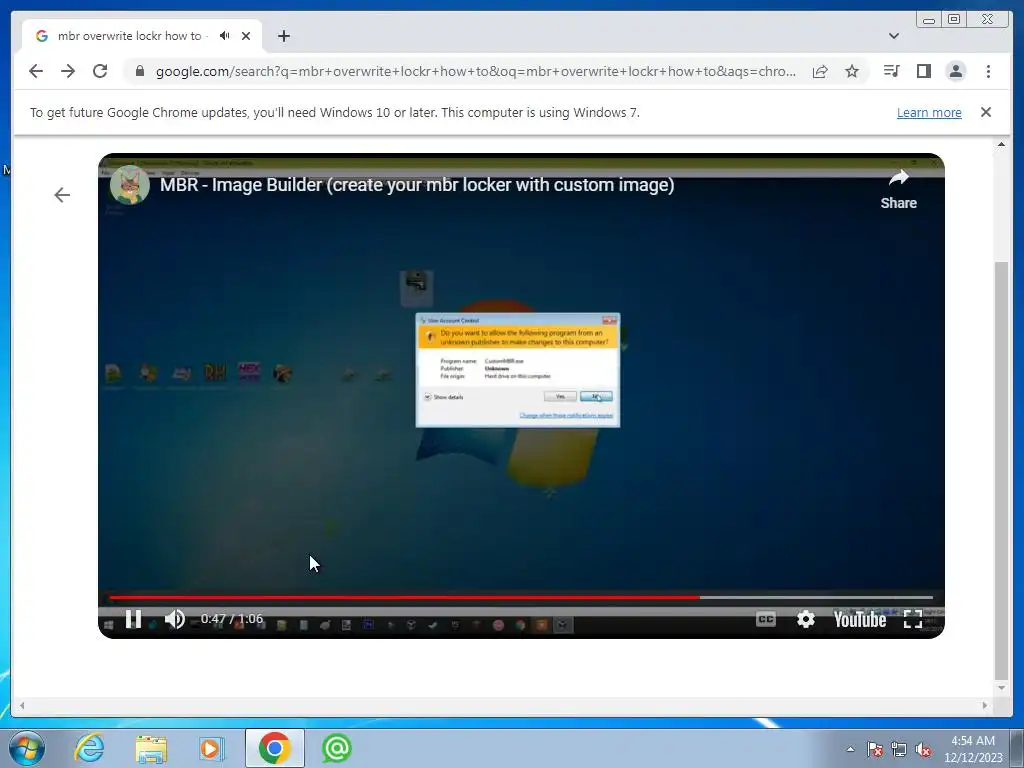Open the media control icon in toolbar
Screen dimensions: 1024x768
pos(891,71)
